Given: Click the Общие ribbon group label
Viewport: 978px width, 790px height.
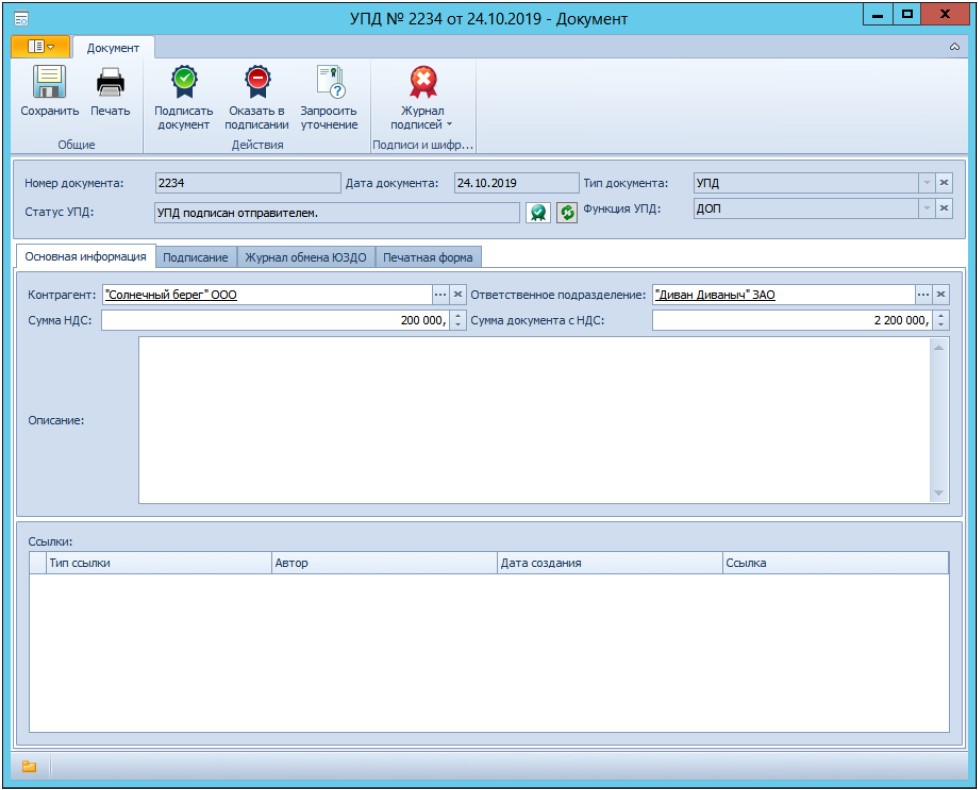Looking at the screenshot, I should pos(77,145).
